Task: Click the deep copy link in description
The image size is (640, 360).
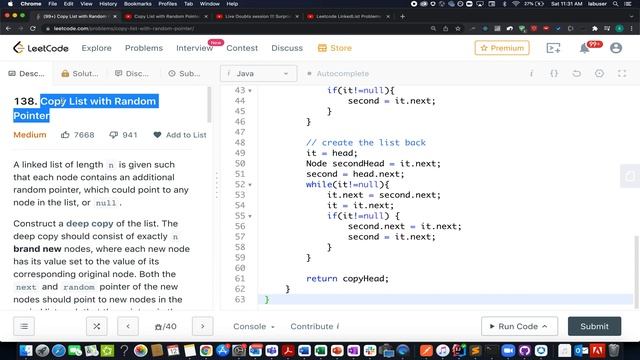Action: [90, 224]
